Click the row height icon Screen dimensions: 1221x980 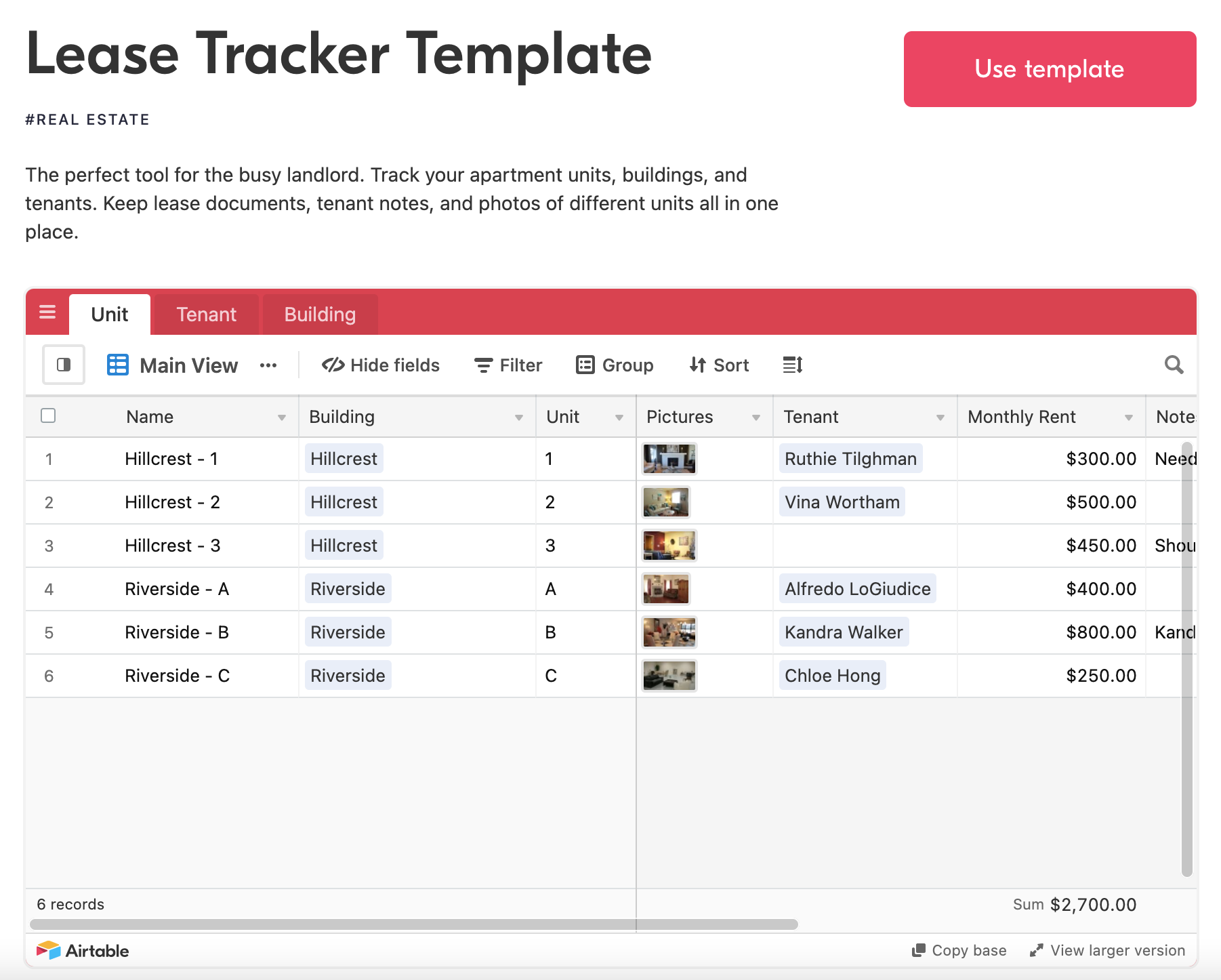[x=793, y=365]
